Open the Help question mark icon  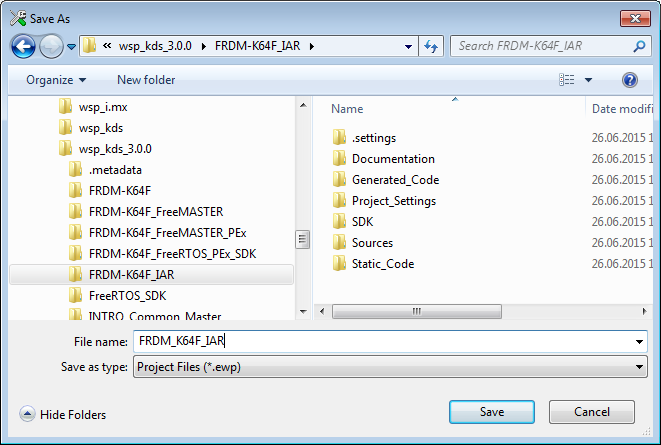click(x=630, y=80)
